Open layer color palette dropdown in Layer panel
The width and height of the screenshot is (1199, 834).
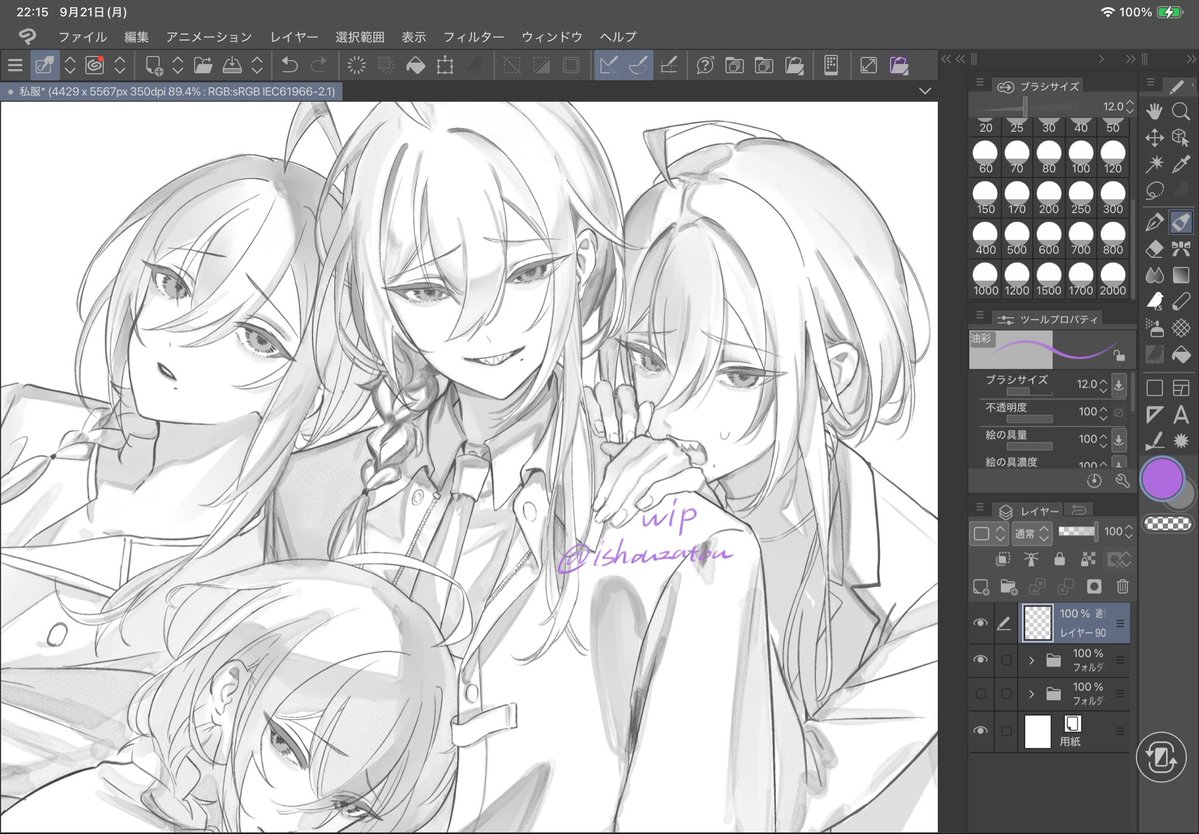pos(989,533)
